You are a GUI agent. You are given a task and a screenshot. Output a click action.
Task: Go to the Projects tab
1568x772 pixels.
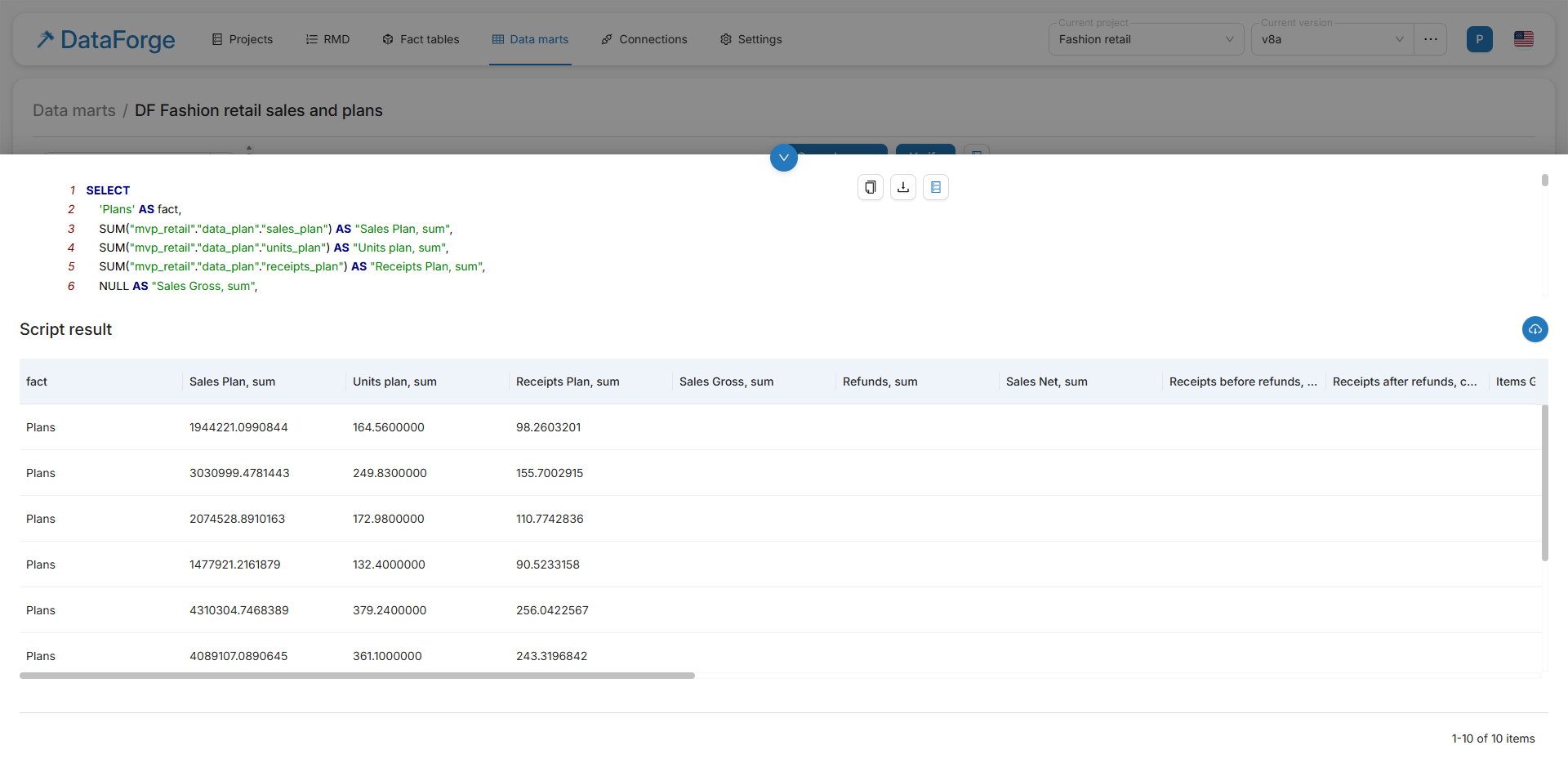[242, 39]
